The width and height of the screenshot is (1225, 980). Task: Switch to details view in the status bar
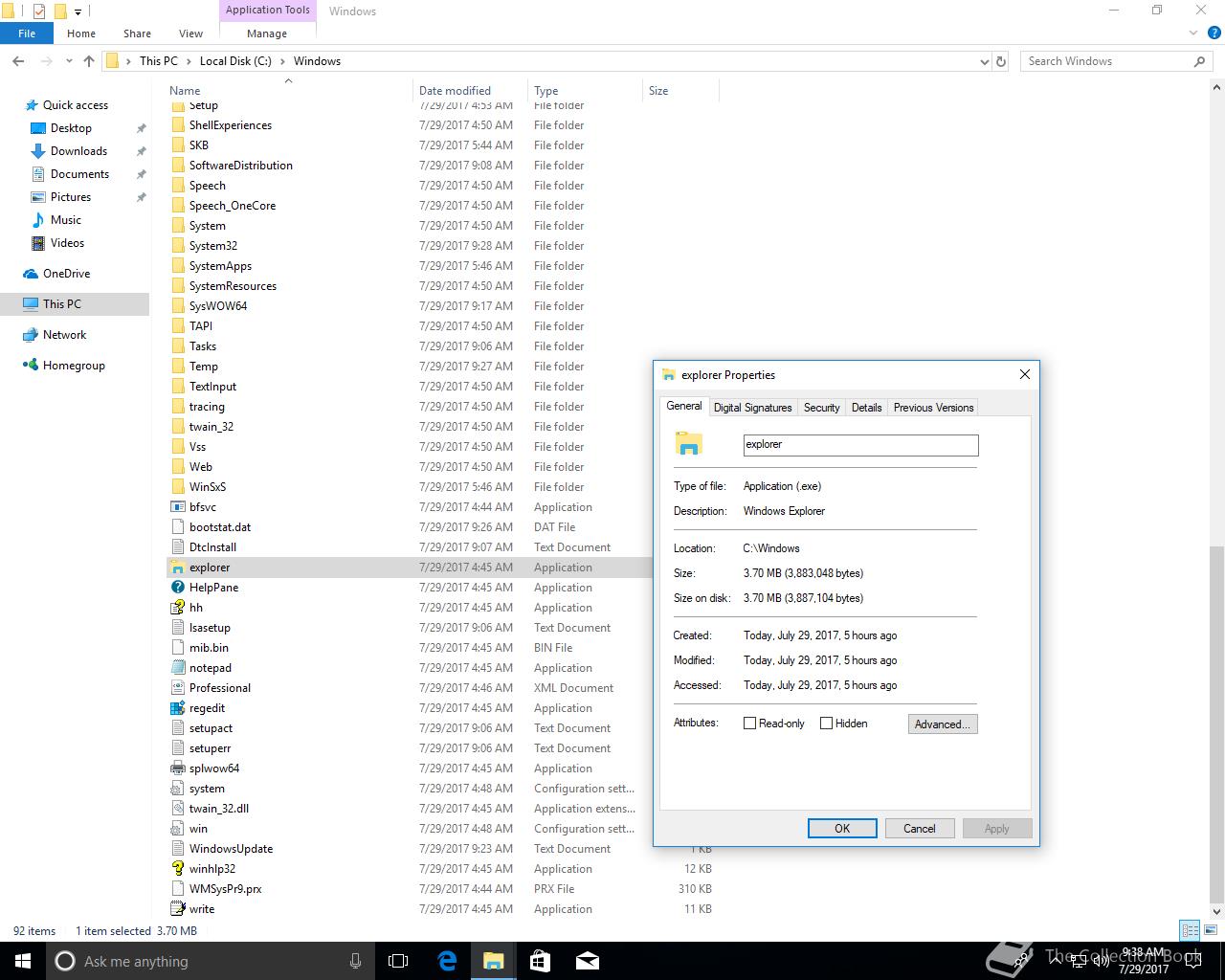[1190, 930]
